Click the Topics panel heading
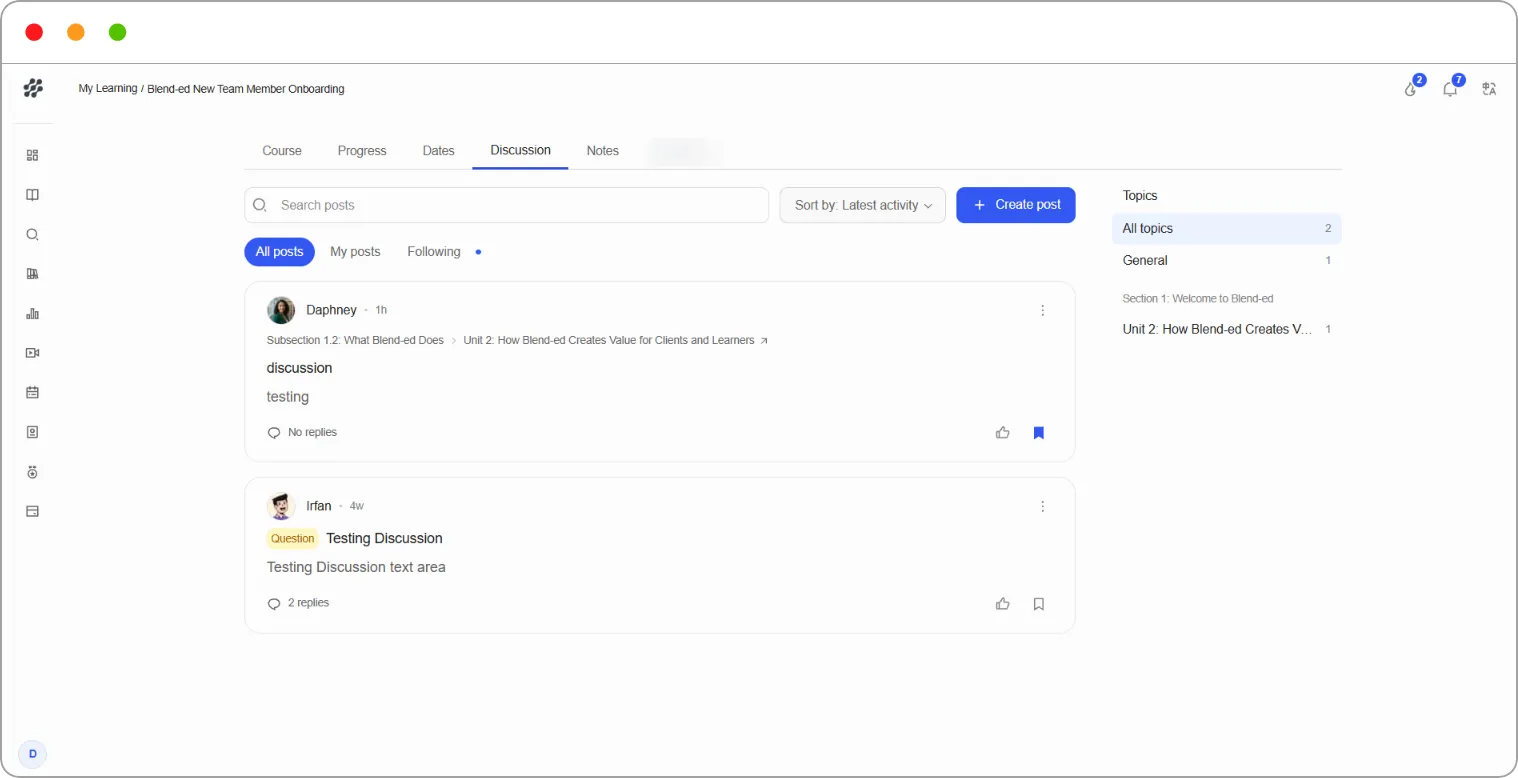 coord(1140,196)
